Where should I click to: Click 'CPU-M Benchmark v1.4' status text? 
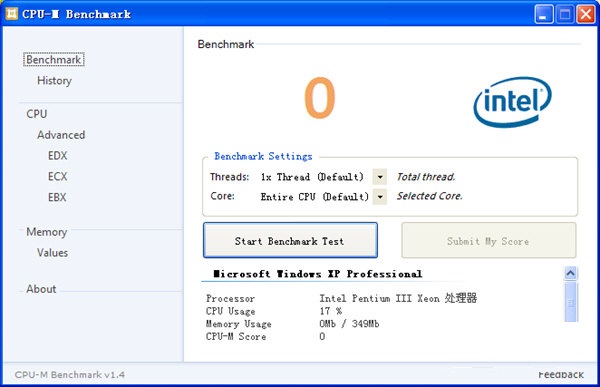[70, 374]
